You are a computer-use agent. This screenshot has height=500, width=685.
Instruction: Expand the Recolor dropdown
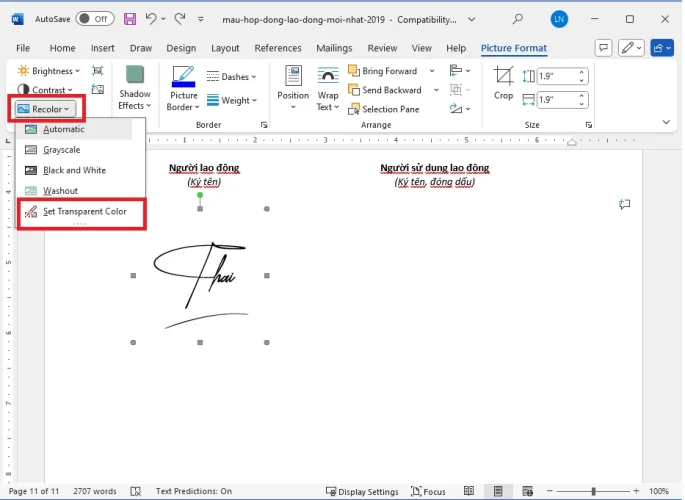(46, 108)
